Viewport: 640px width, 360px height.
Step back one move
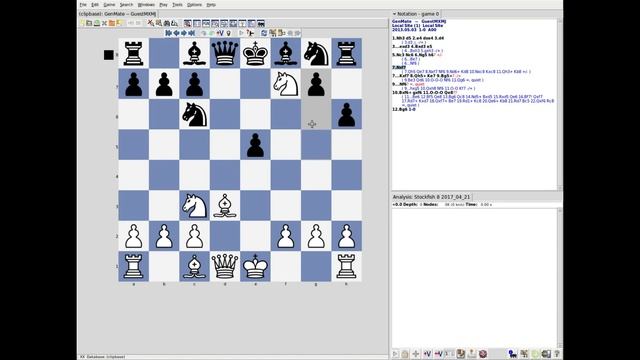coord(176,33)
